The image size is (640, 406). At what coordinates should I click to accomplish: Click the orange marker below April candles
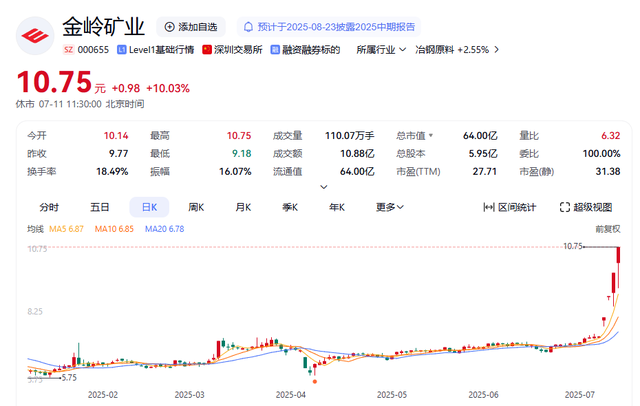[315, 382]
